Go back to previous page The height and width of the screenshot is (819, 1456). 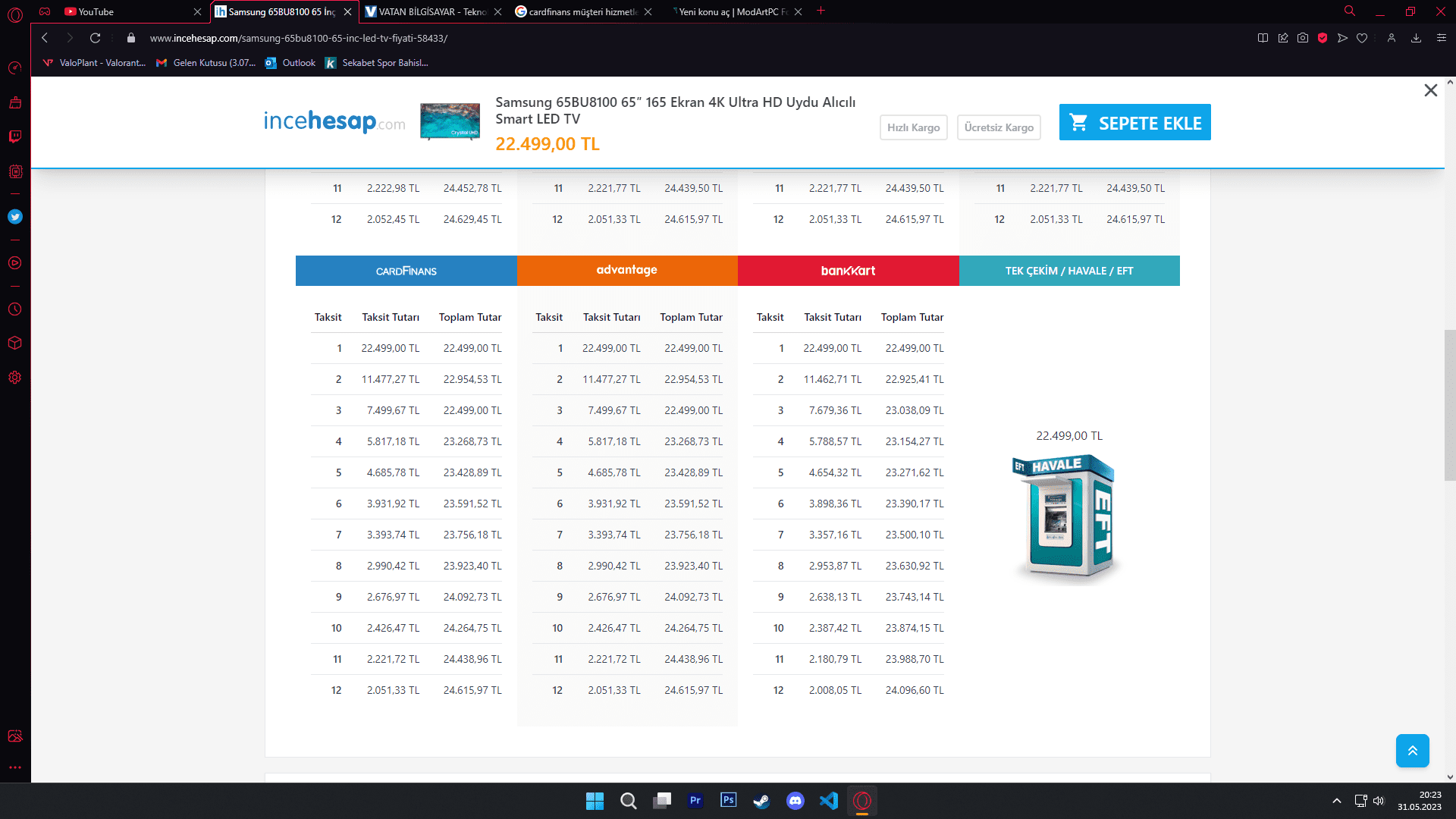point(45,38)
